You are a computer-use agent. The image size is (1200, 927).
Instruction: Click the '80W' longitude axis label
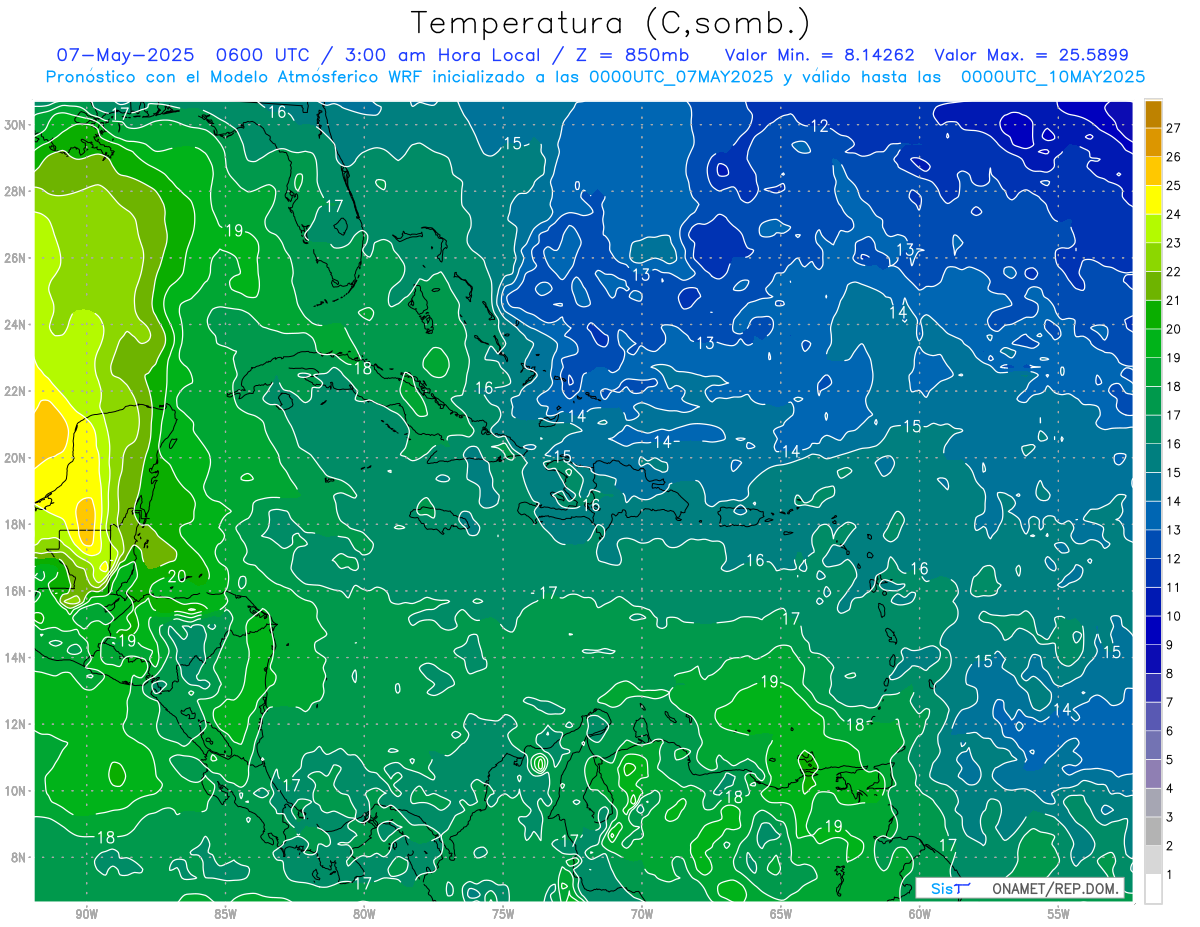pos(364,913)
